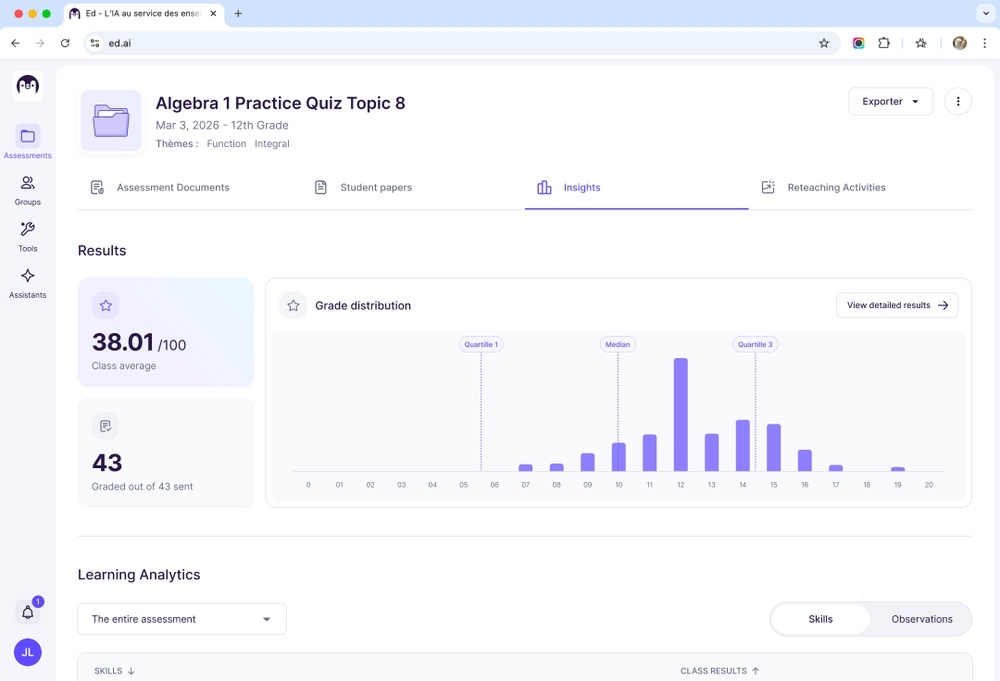The image size is (1000, 681).
Task: Open the Tools sidebar icon
Action: point(27,235)
